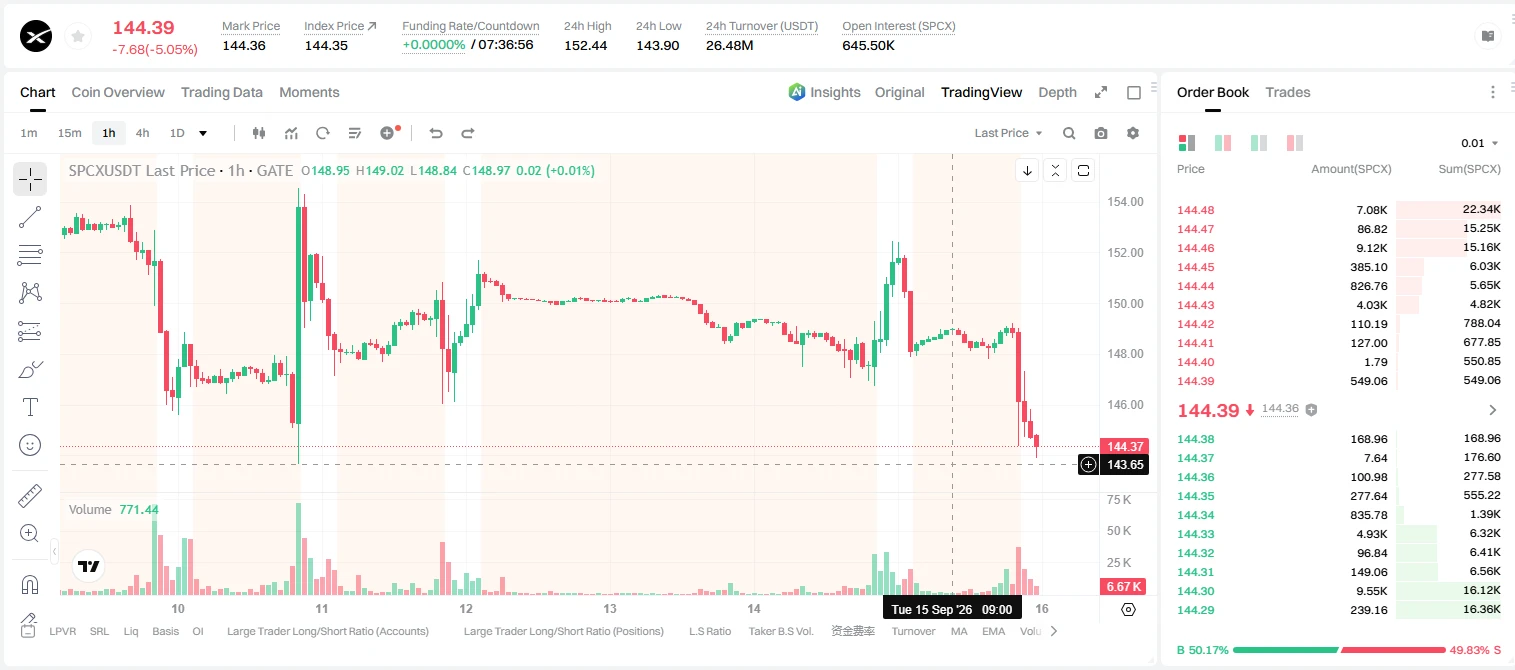Open the order book three-dot menu
The image size is (1515, 670).
pyautogui.click(x=1493, y=92)
